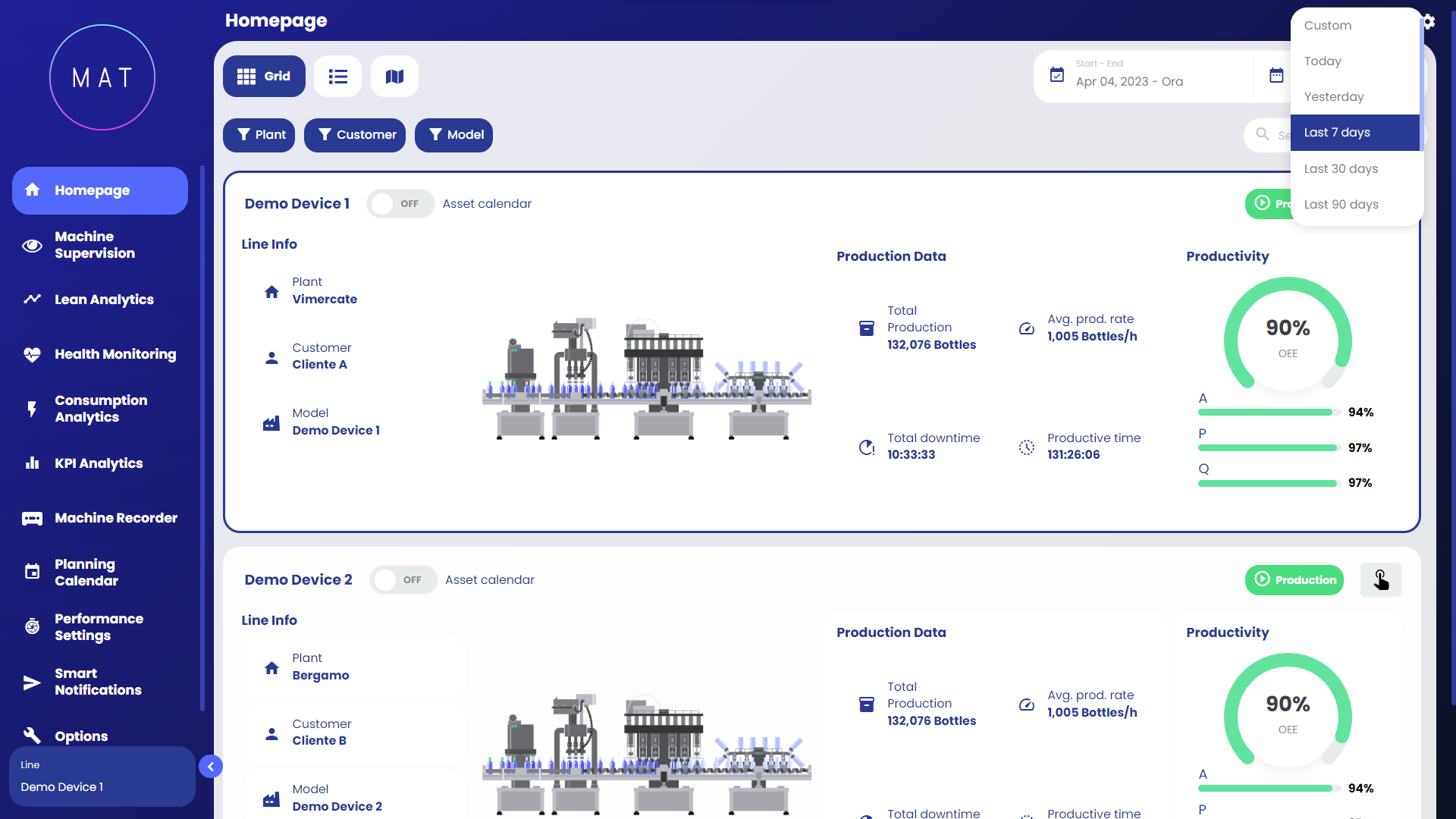1456x819 pixels.
Task: Click the calendar preset icon
Action: (x=1276, y=76)
